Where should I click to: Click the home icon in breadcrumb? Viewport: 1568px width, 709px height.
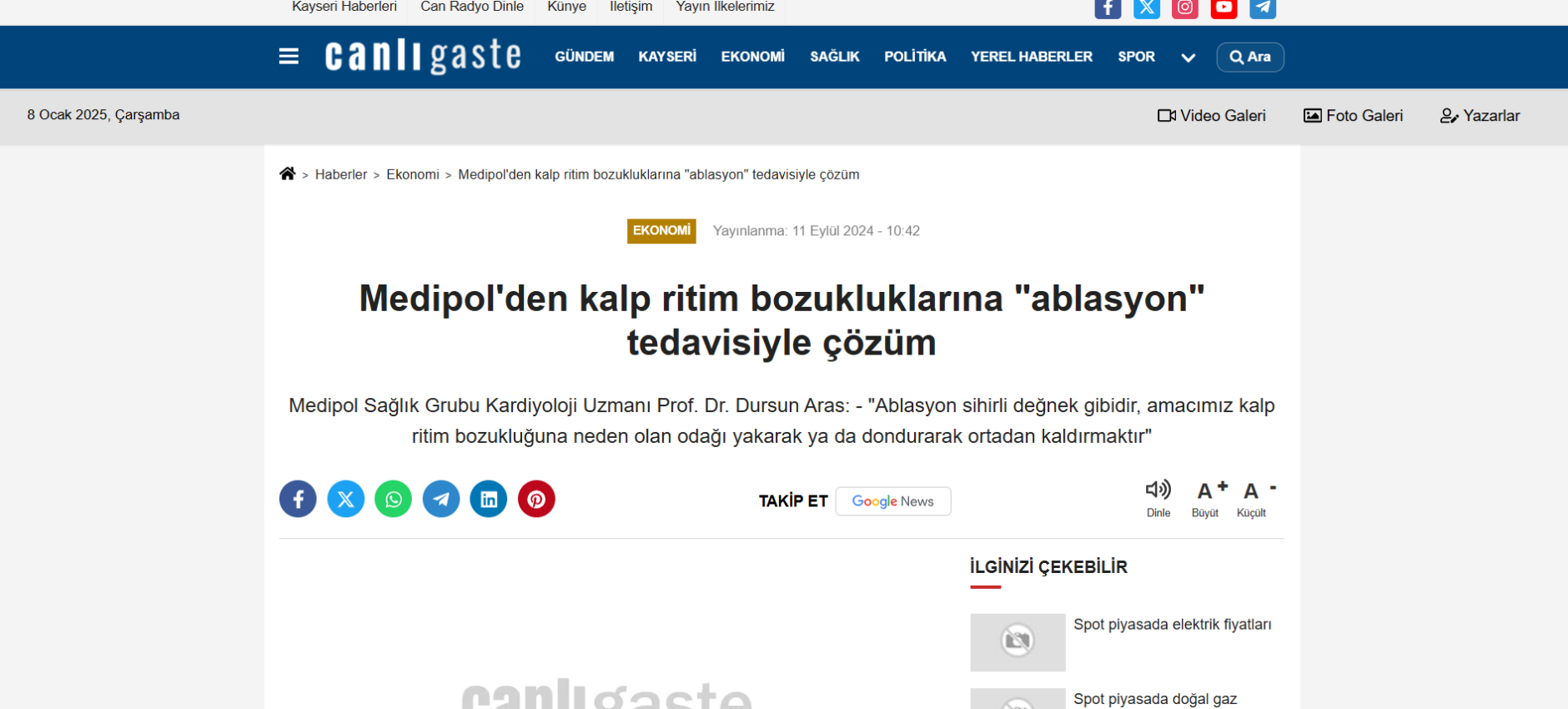288,173
